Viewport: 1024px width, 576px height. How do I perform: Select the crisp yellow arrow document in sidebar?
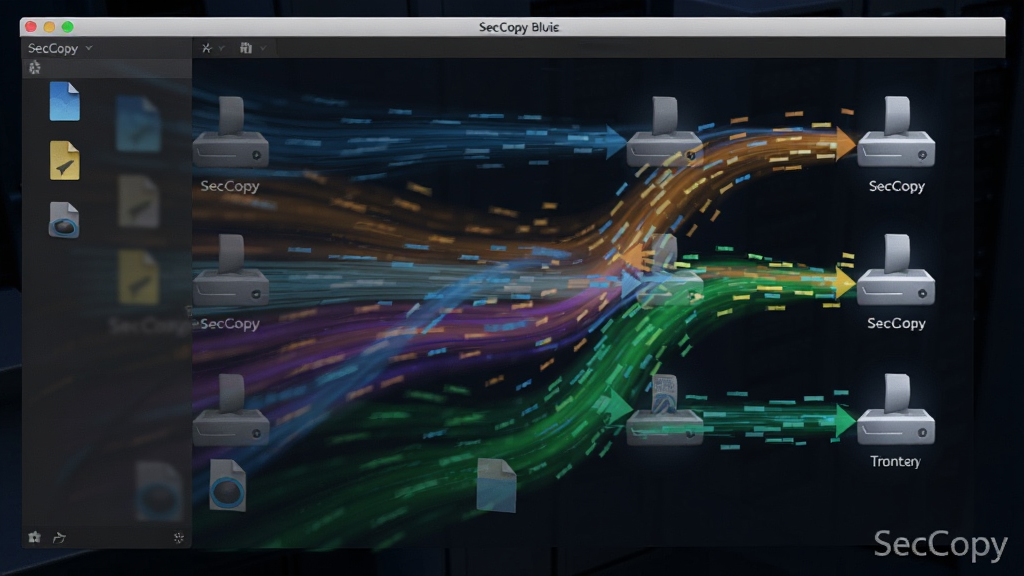65,160
